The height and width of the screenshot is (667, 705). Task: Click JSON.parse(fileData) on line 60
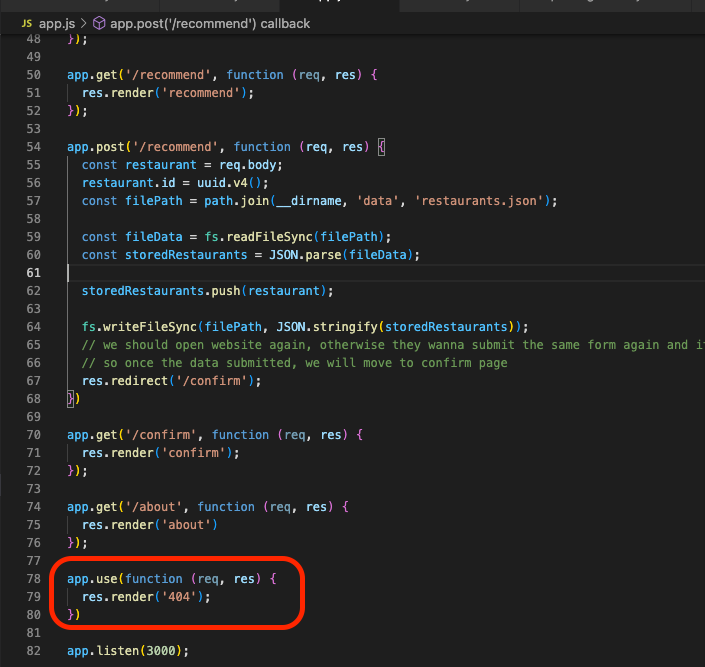[x=341, y=255]
